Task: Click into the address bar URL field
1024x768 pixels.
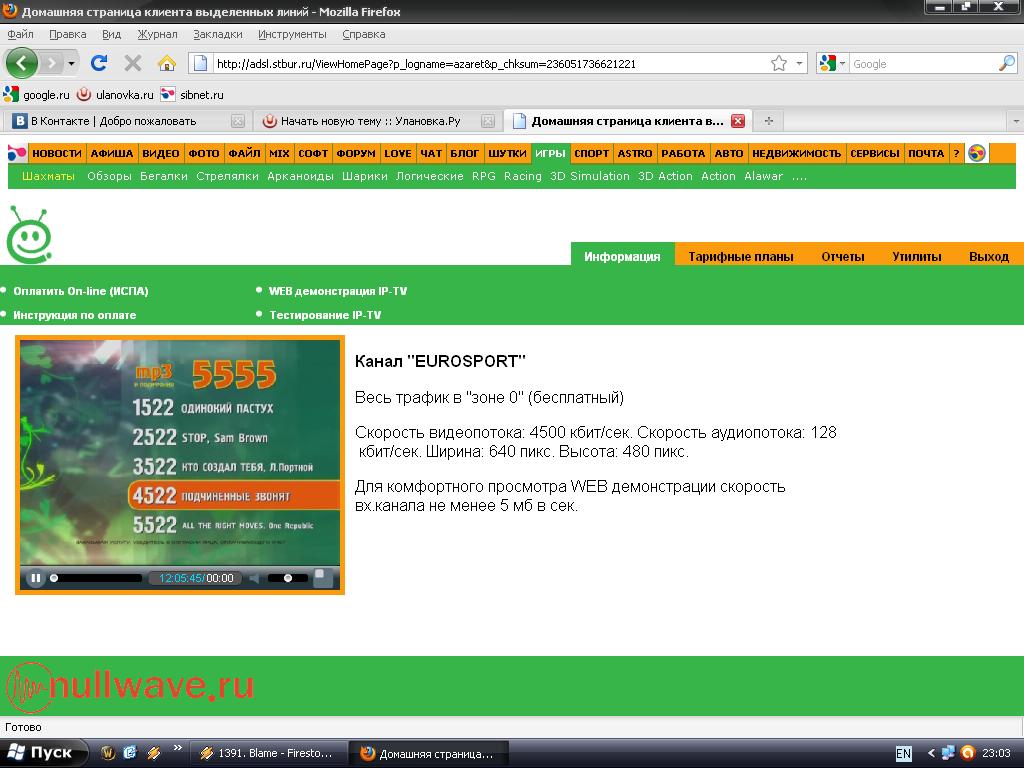Action: [480, 64]
